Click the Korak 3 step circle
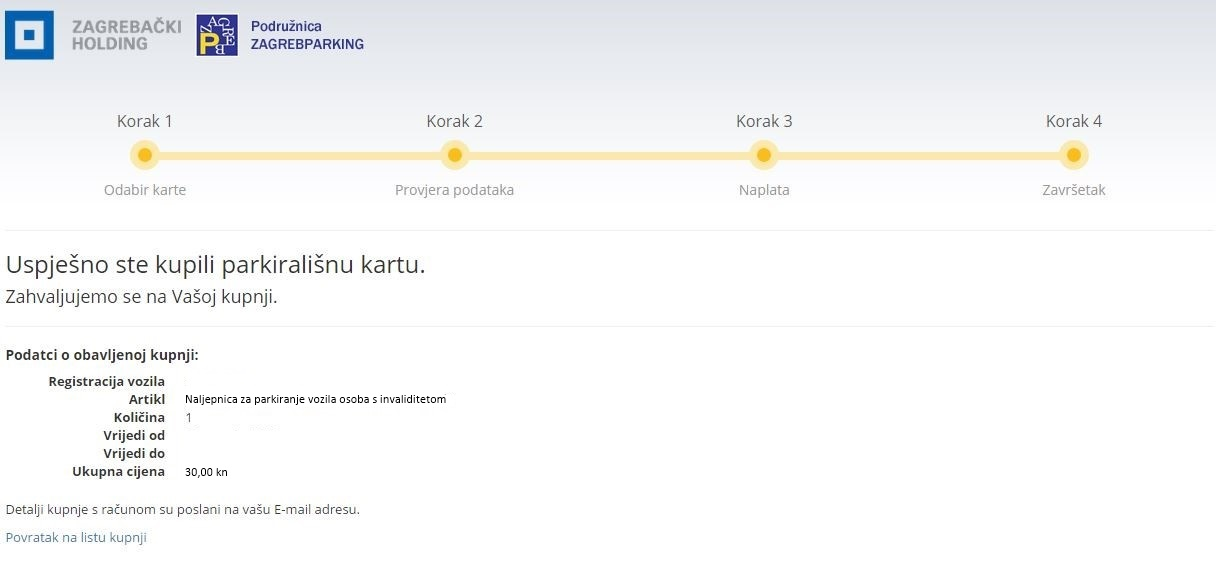The height and width of the screenshot is (572, 1216). (x=764, y=155)
